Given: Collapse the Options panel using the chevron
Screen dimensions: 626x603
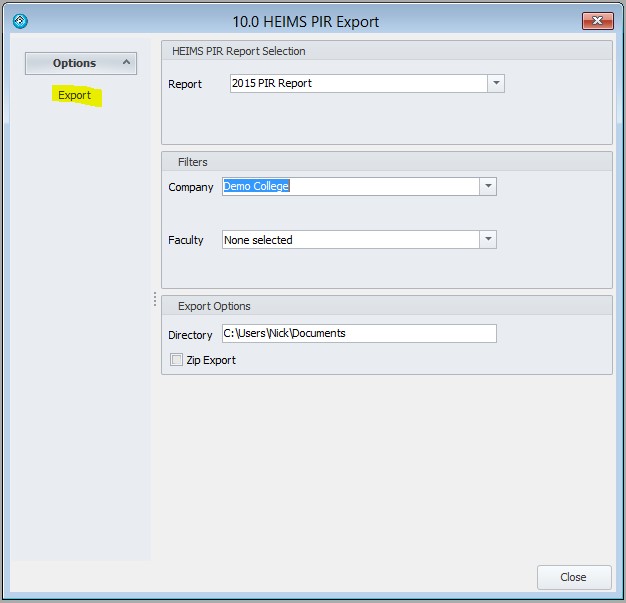Looking at the screenshot, I should (x=126, y=63).
